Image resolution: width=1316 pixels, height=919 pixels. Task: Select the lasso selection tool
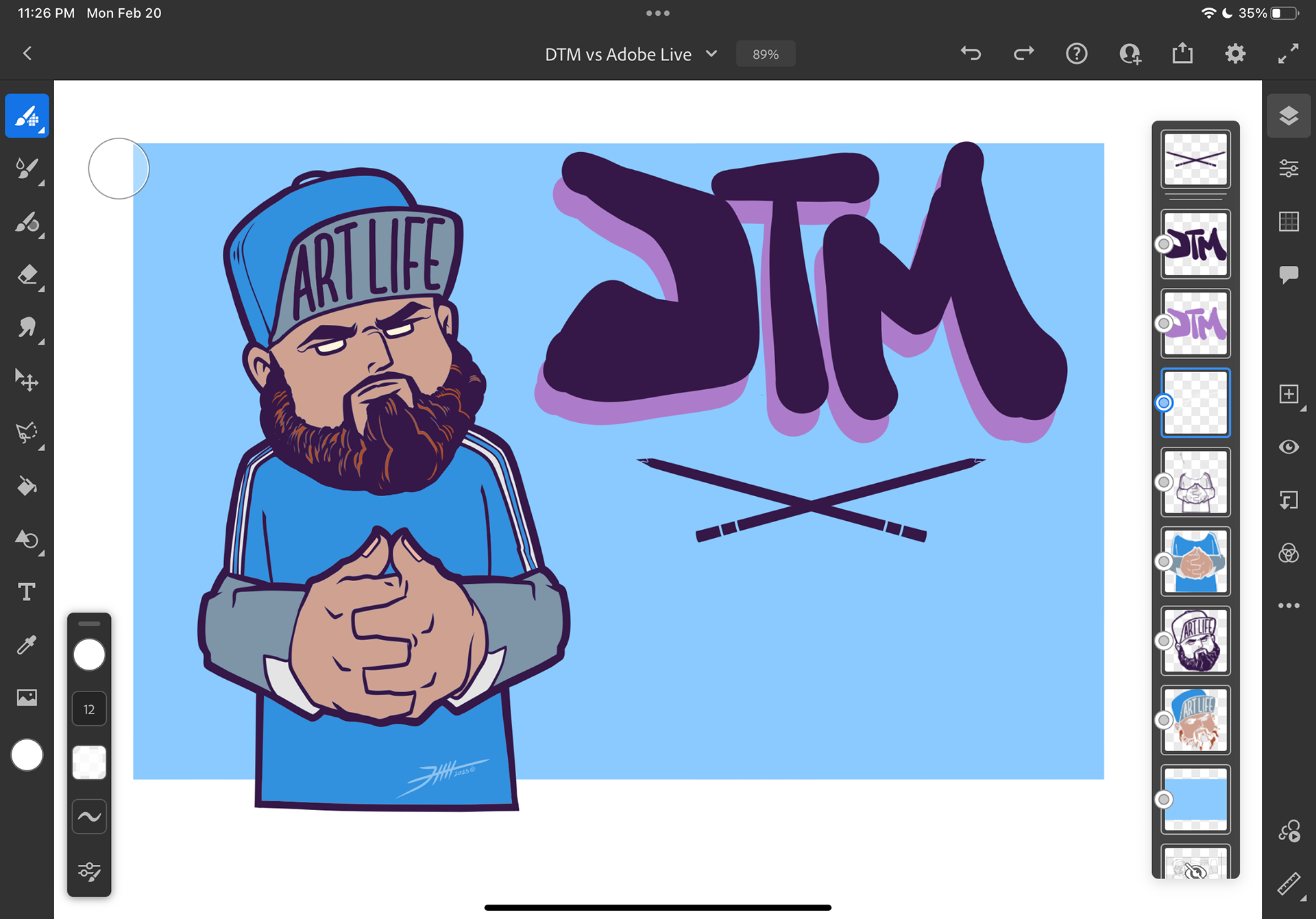point(27,433)
